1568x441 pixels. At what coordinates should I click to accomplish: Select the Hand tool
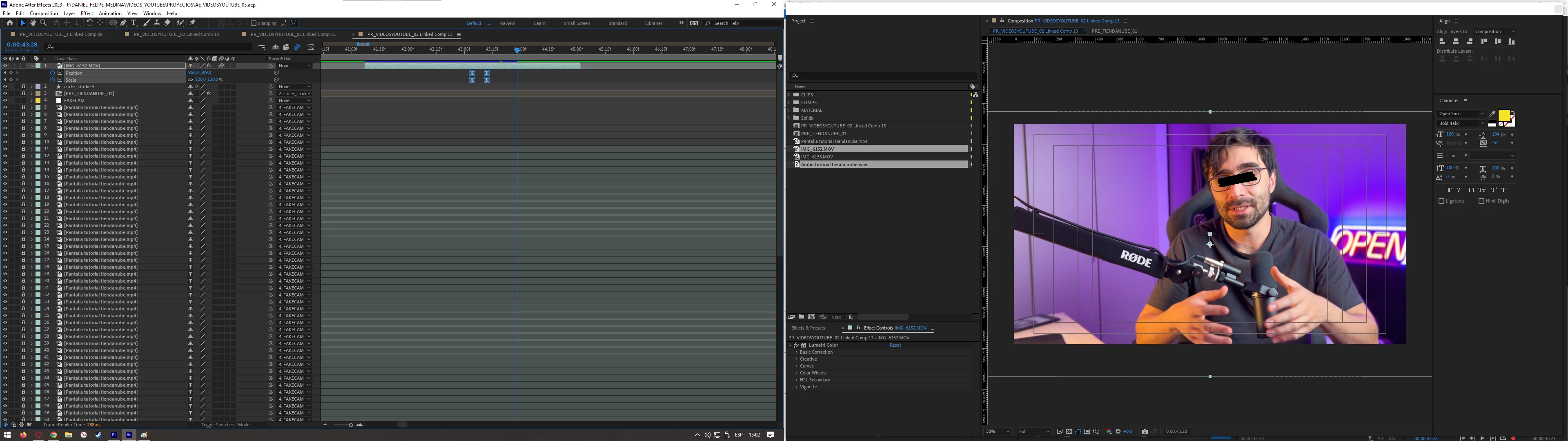coord(33,23)
